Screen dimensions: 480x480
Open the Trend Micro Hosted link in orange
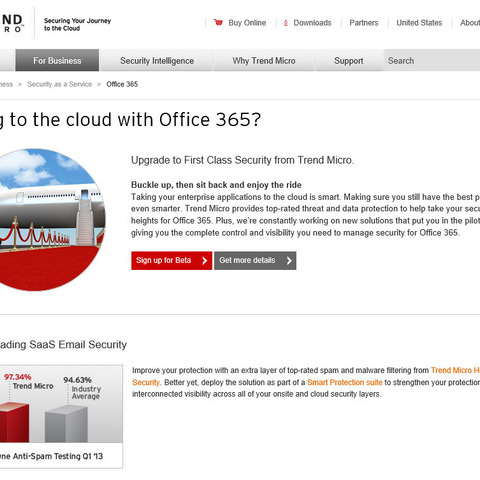(455, 370)
